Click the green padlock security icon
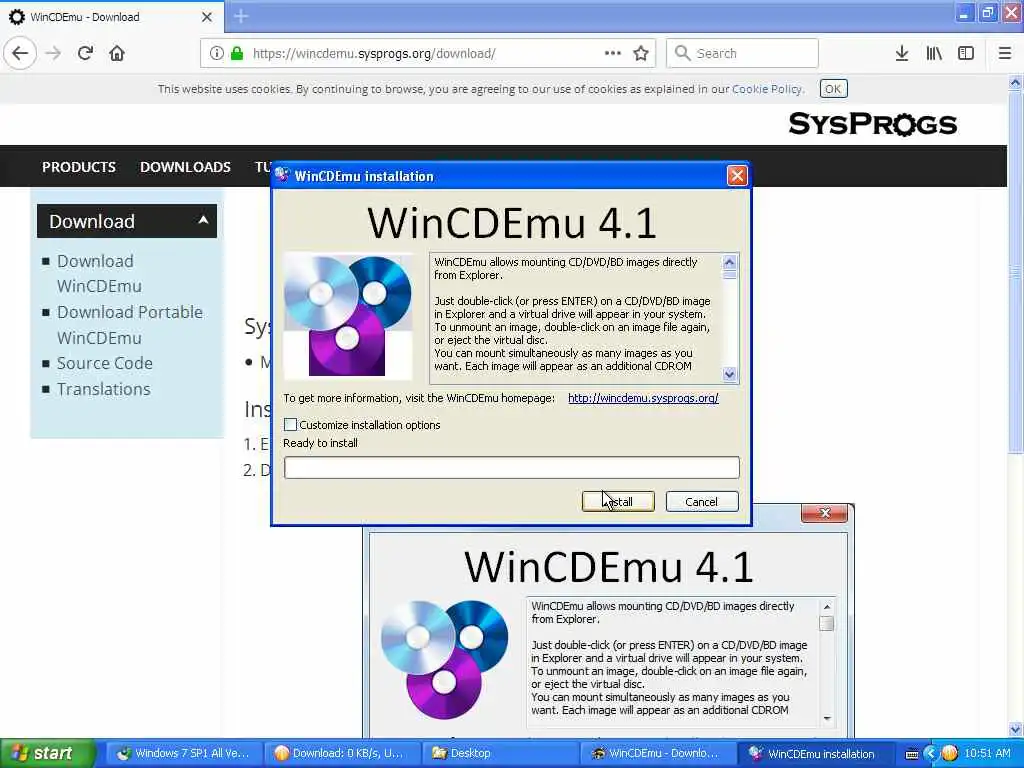Viewport: 1024px width, 768px height. [x=236, y=53]
